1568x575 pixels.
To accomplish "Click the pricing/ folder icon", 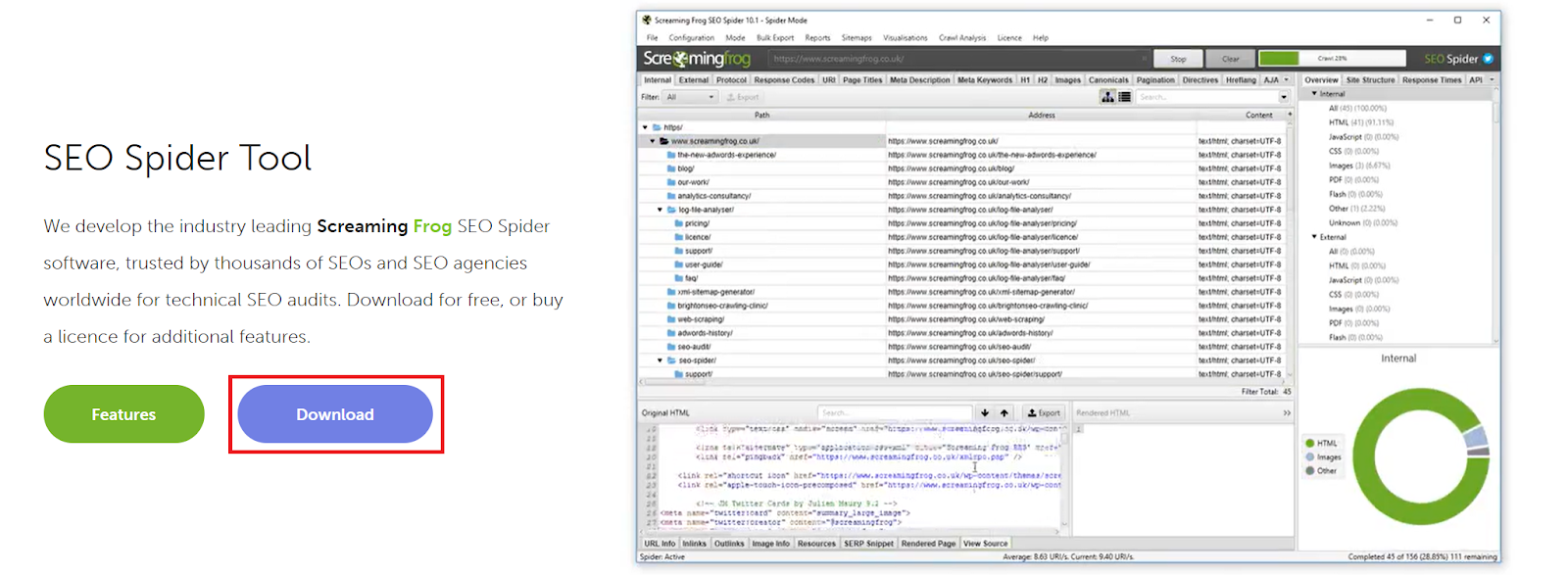I will (x=679, y=223).
